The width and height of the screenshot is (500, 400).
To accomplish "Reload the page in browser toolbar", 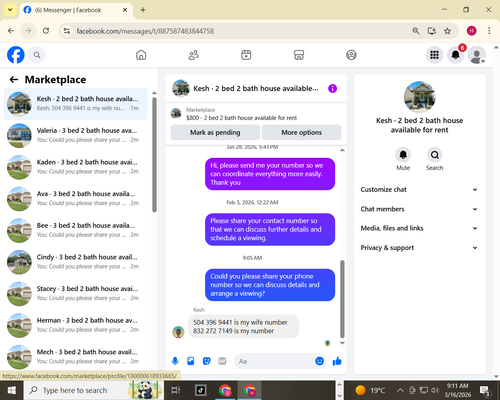I will tap(46, 31).
